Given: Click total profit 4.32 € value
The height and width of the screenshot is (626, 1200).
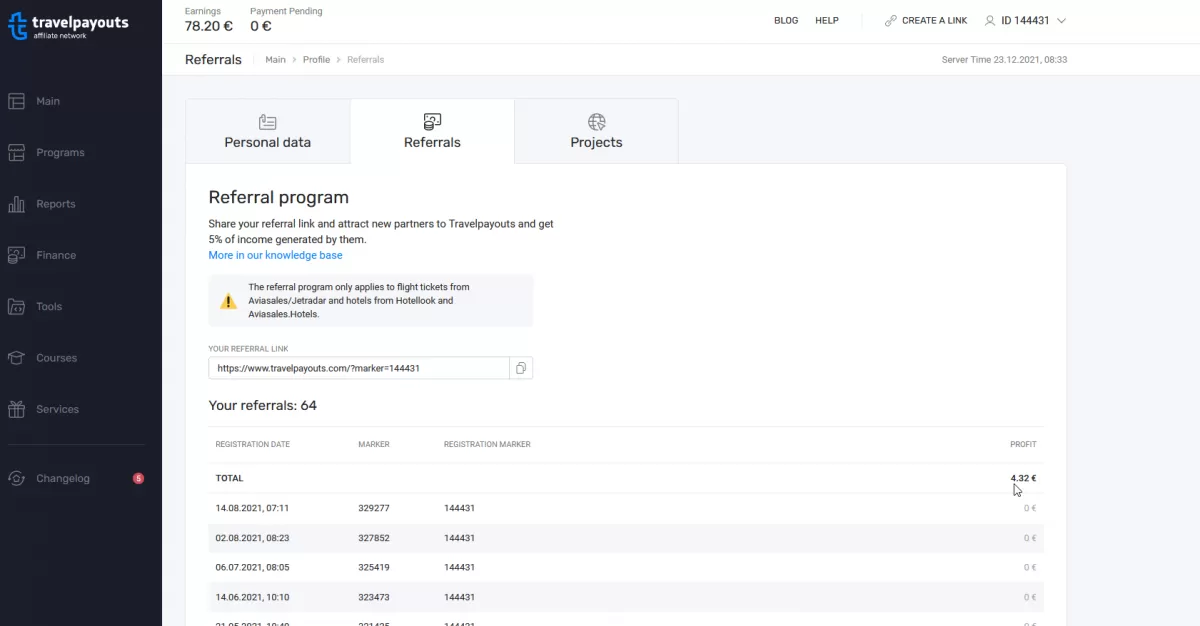Looking at the screenshot, I should coord(1023,478).
